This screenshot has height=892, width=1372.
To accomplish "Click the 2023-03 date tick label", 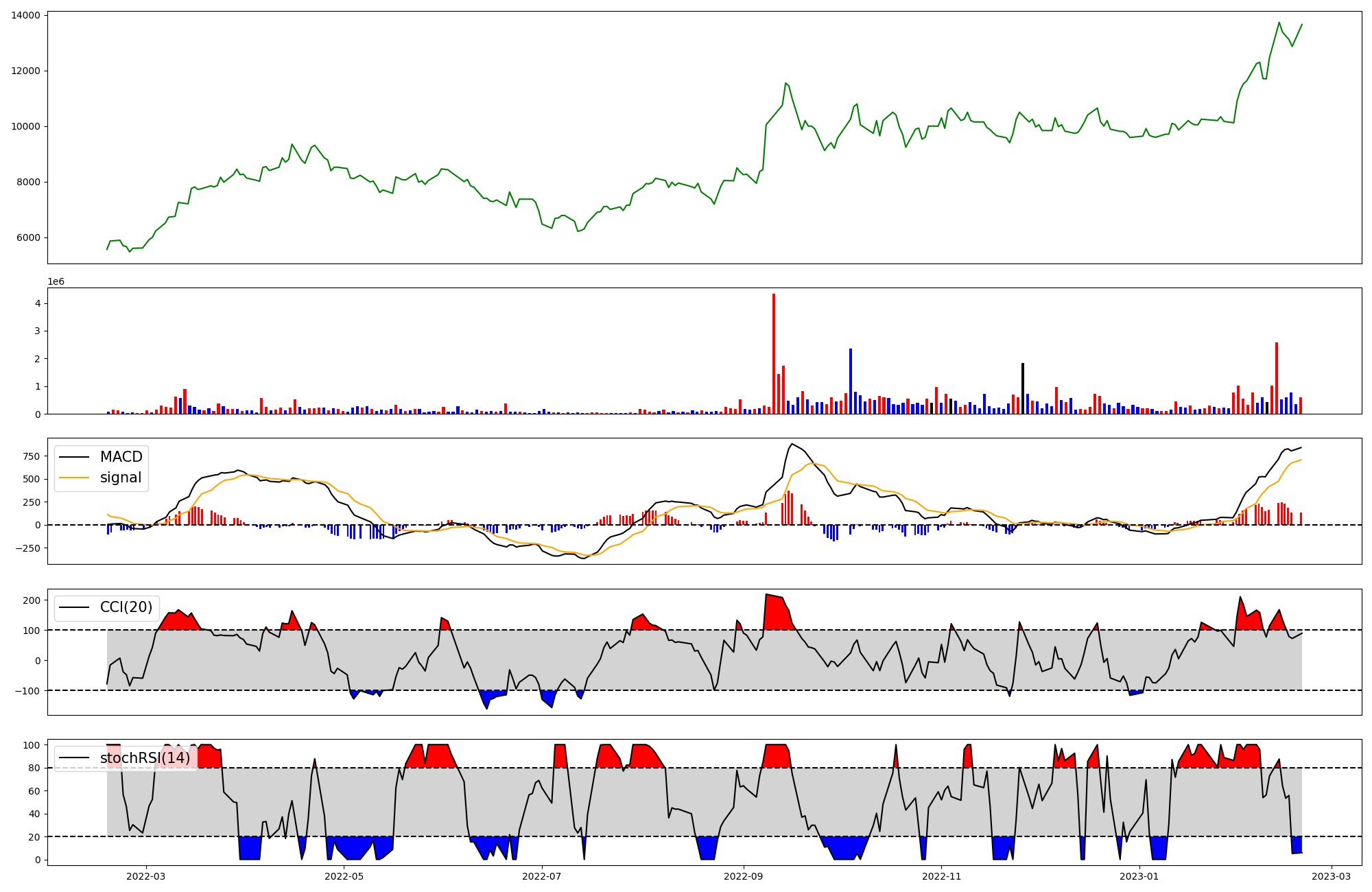I will coord(1332,876).
